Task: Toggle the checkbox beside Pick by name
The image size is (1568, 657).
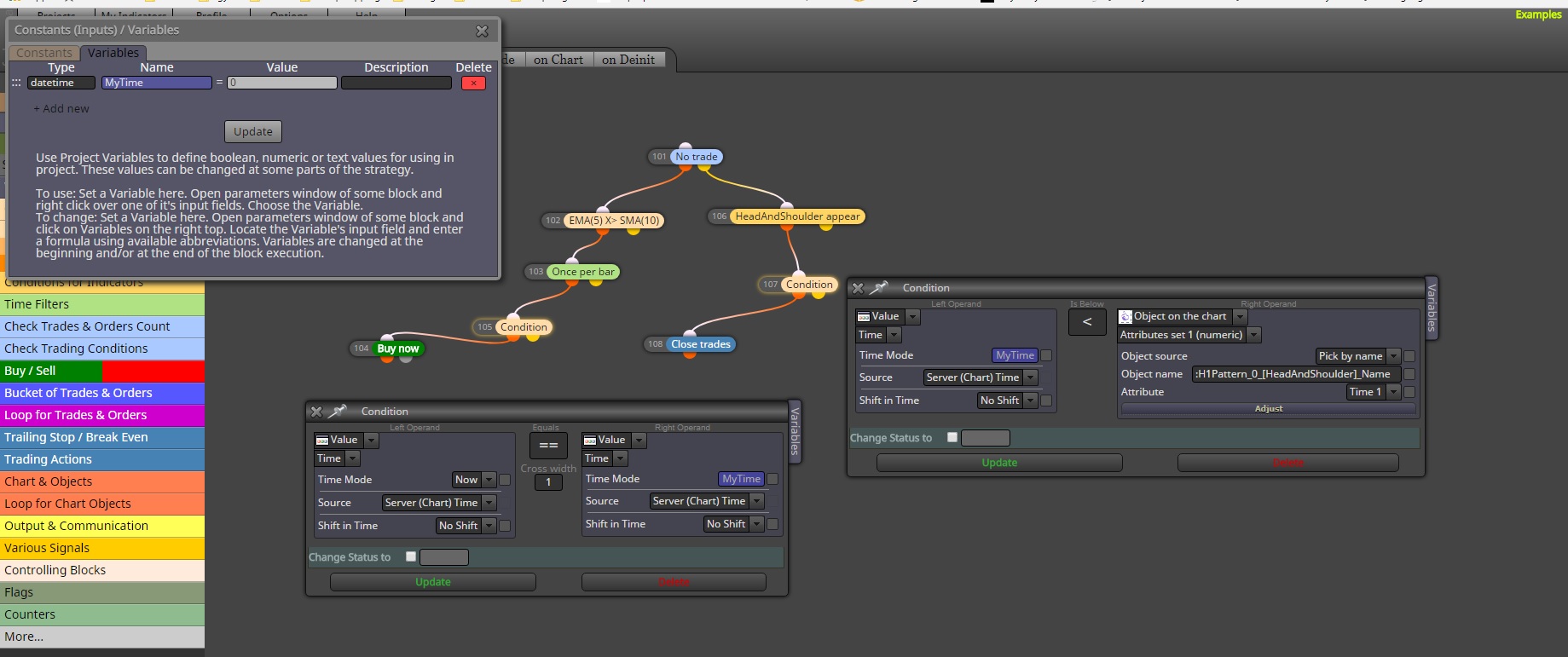Action: pos(1409,356)
